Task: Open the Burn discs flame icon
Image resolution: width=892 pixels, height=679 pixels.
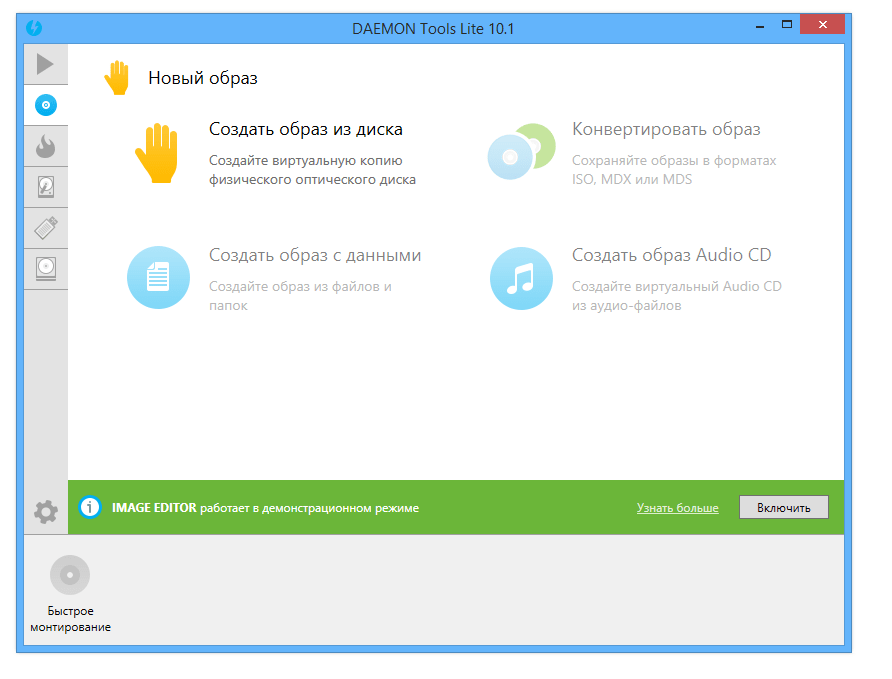Action: [x=45, y=145]
